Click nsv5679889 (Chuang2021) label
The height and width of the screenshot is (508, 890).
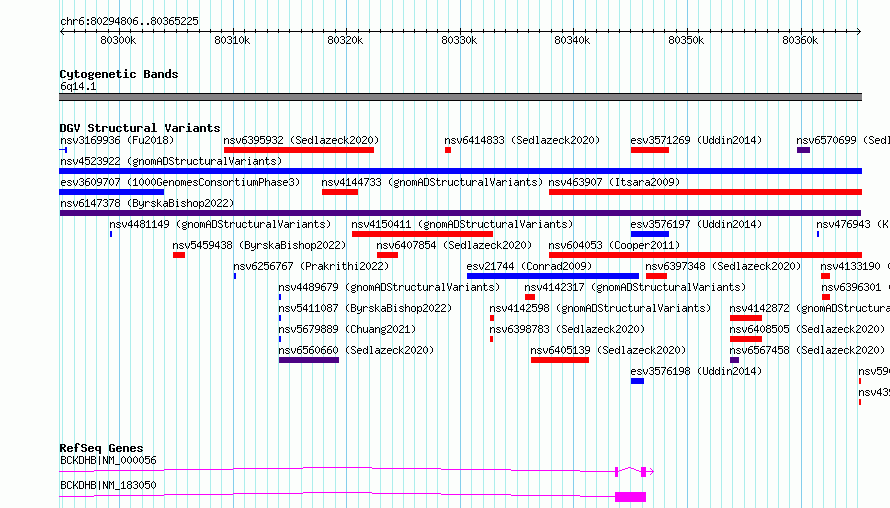(347, 329)
